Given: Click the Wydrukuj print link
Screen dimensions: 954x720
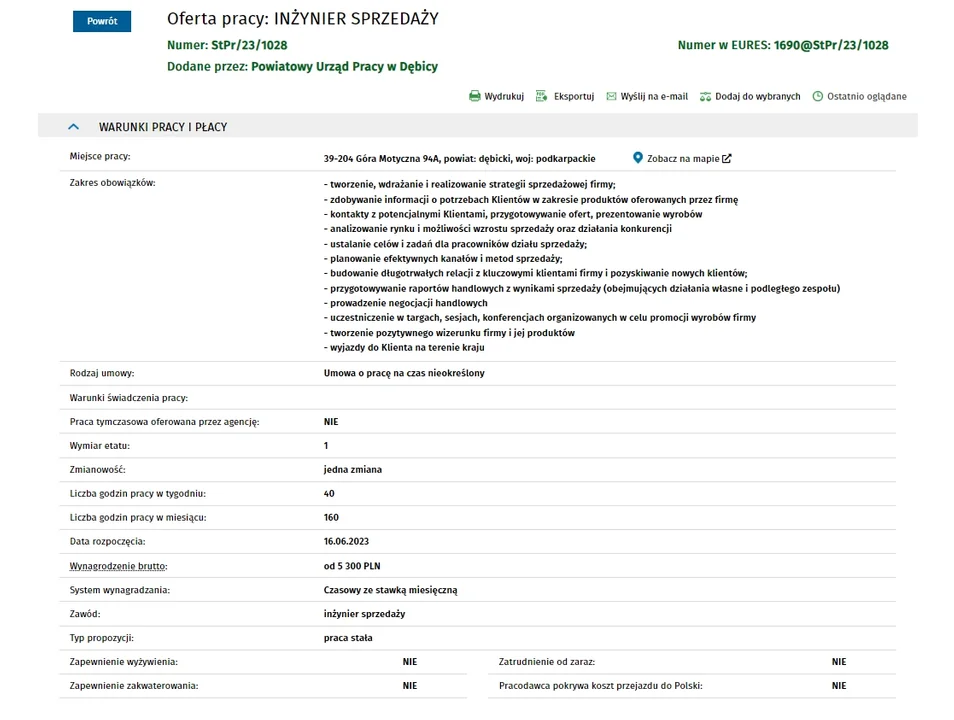Looking at the screenshot, I should (x=504, y=96).
